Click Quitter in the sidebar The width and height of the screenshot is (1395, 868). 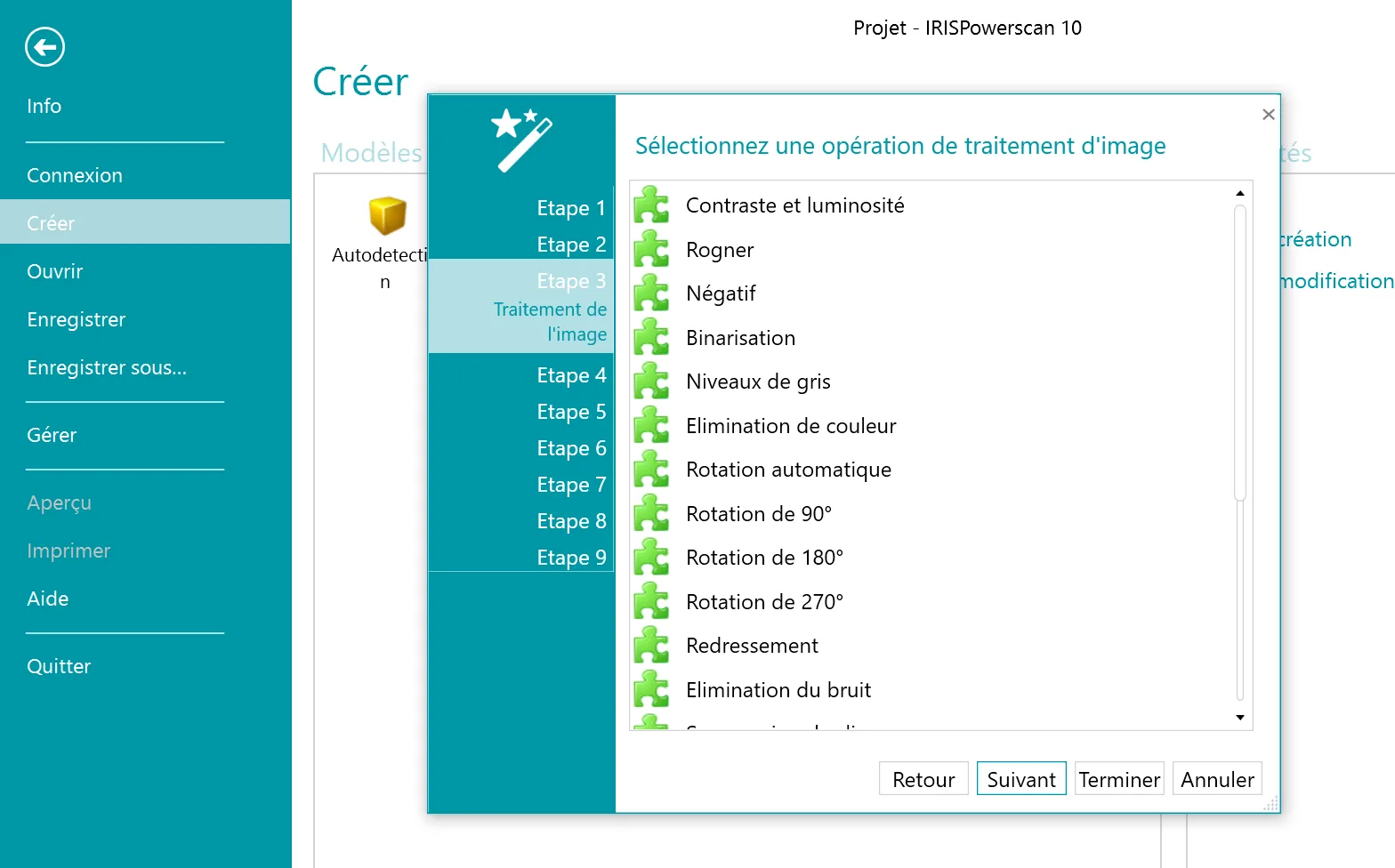(x=59, y=666)
